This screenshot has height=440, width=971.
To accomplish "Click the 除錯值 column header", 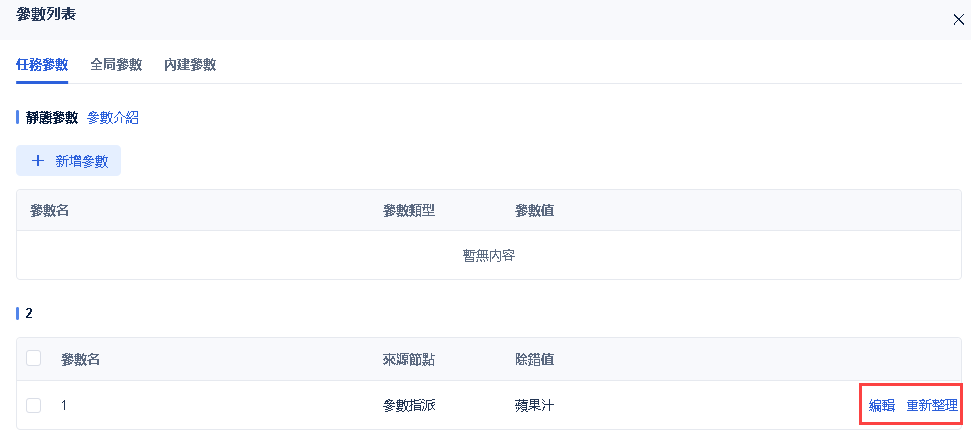I will point(534,359).
